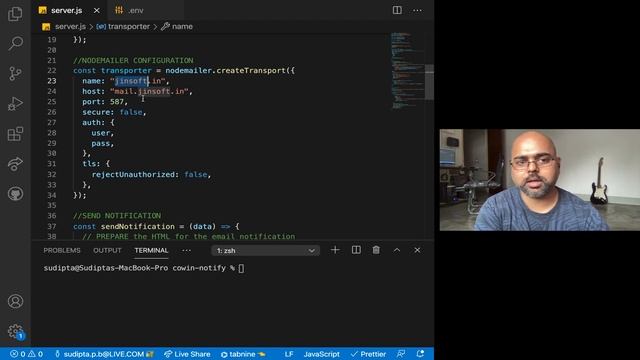Kill terminal with the trash icon
The height and width of the screenshot is (360, 640).
pos(376,250)
